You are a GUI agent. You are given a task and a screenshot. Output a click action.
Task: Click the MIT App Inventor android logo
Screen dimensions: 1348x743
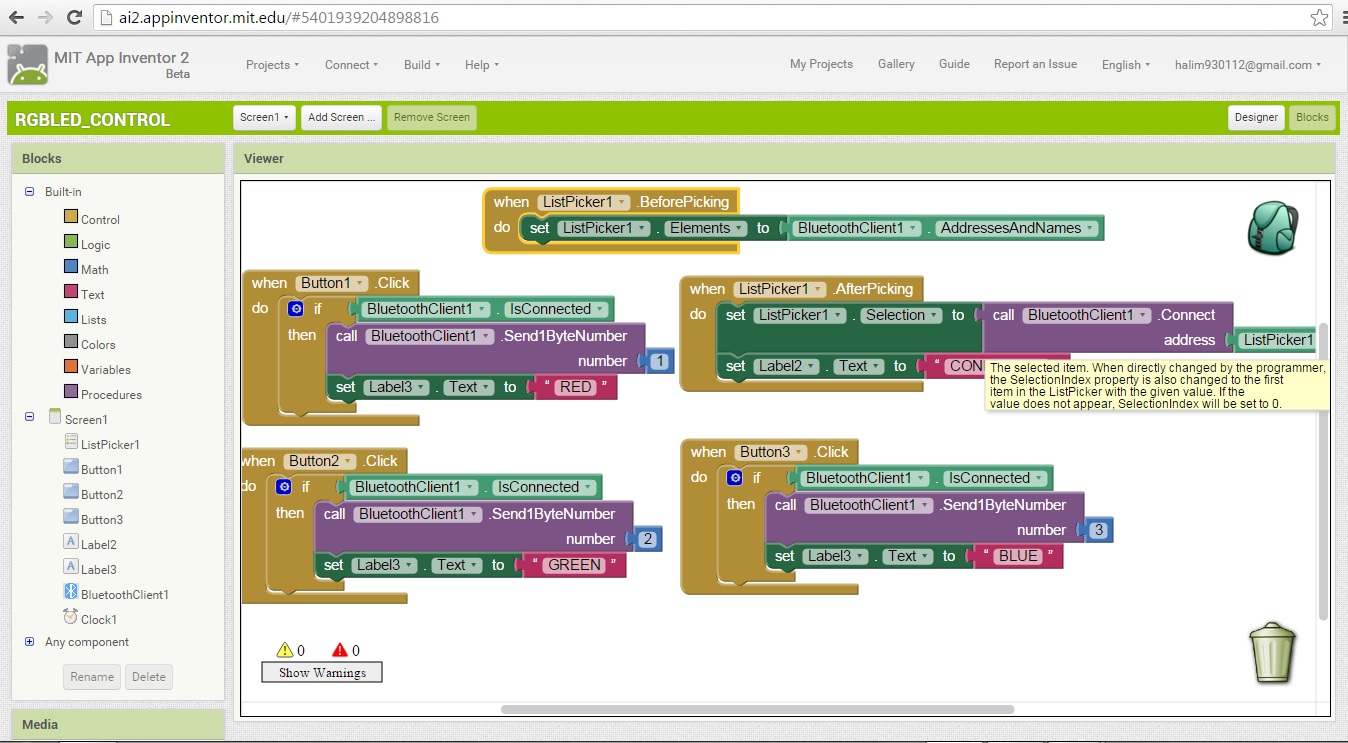click(x=27, y=65)
